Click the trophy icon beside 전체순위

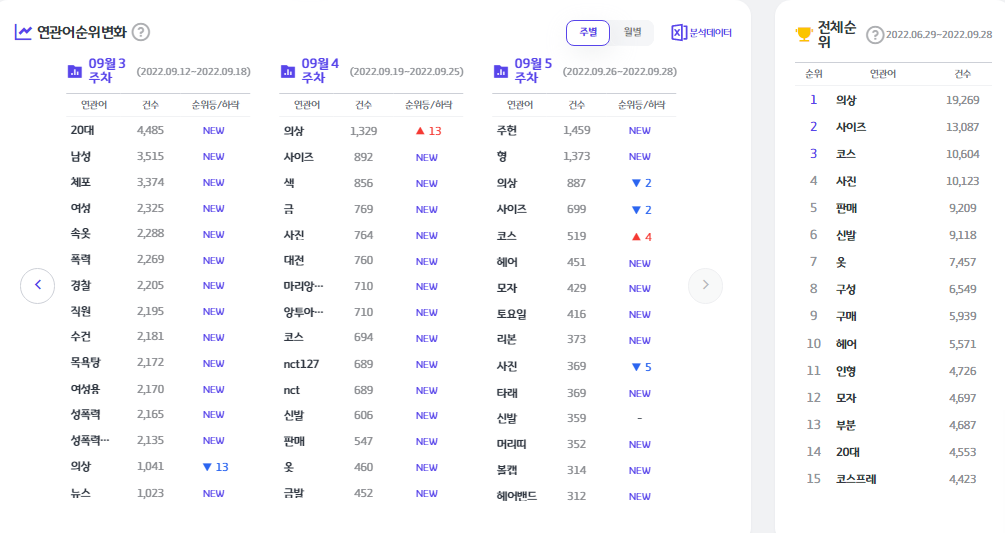(x=804, y=34)
